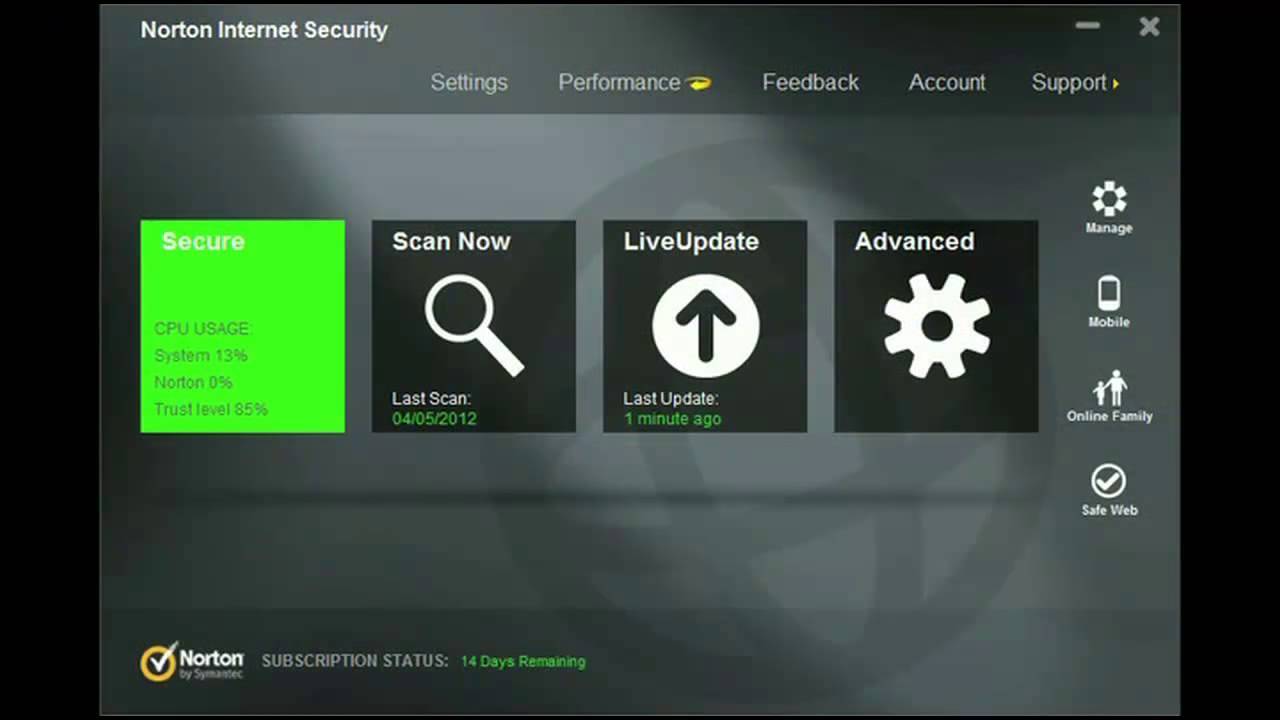The height and width of the screenshot is (720, 1280).
Task: Click the 'CPU USAGE:' label
Action: [x=203, y=329]
